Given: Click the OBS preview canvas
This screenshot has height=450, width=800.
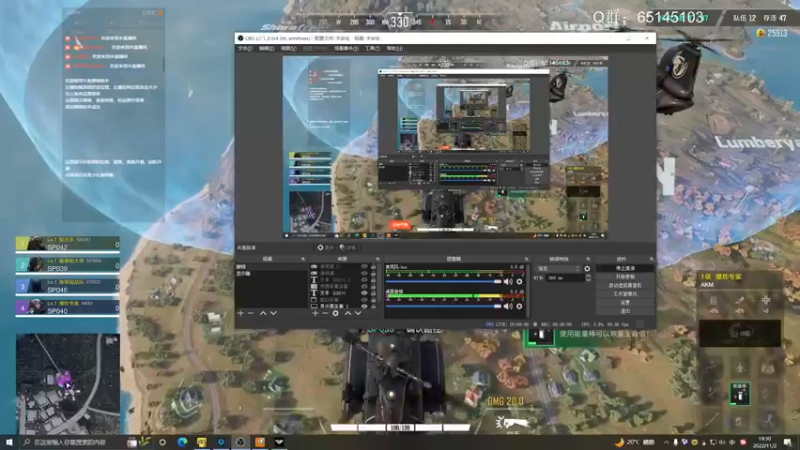Looking at the screenshot, I should tap(445, 147).
